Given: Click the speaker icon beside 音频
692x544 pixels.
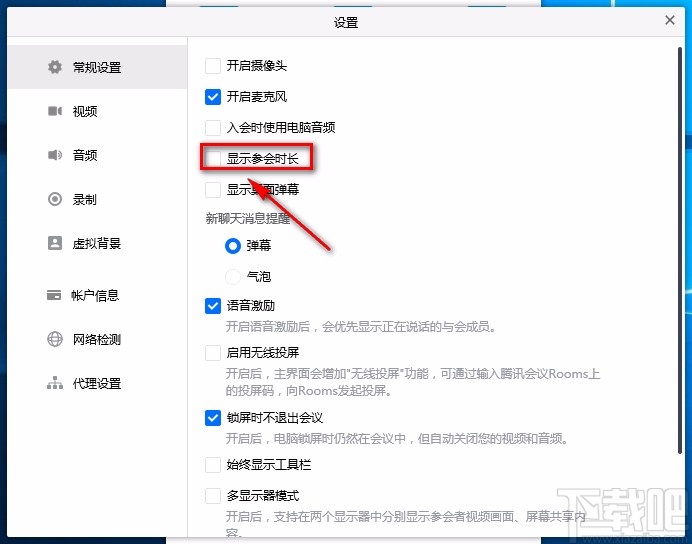Looking at the screenshot, I should click(x=55, y=155).
